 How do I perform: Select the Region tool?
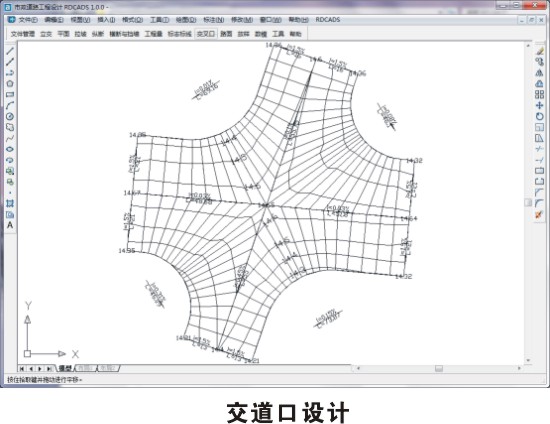pyautogui.click(x=10, y=214)
